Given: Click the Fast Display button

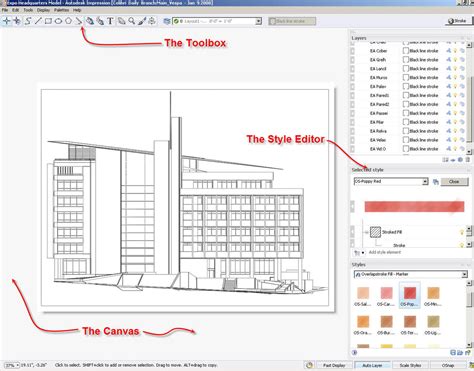Looking at the screenshot, I should (334, 365).
